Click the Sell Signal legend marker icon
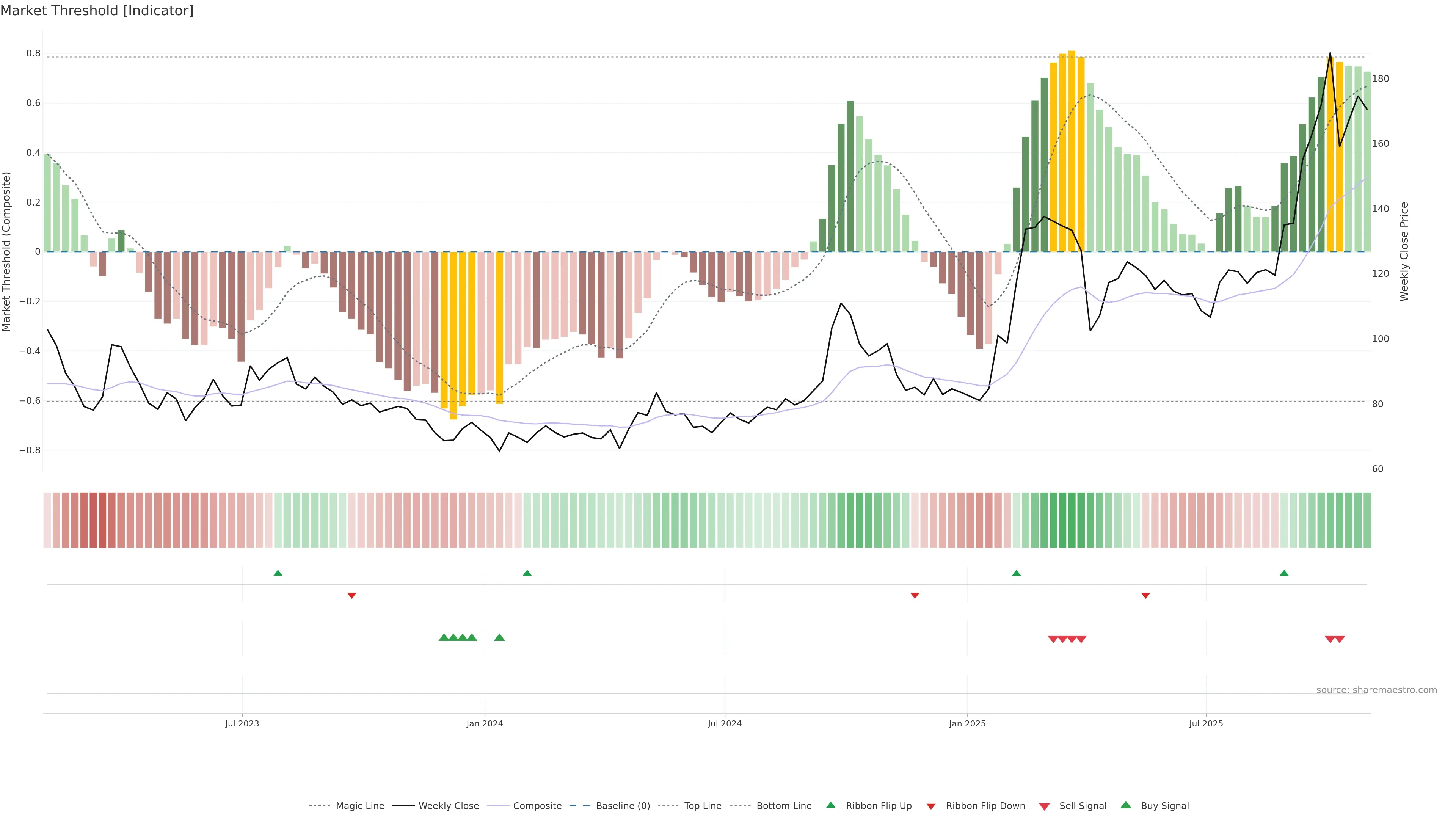Screen dimensions: 1456x819 tap(1044, 806)
